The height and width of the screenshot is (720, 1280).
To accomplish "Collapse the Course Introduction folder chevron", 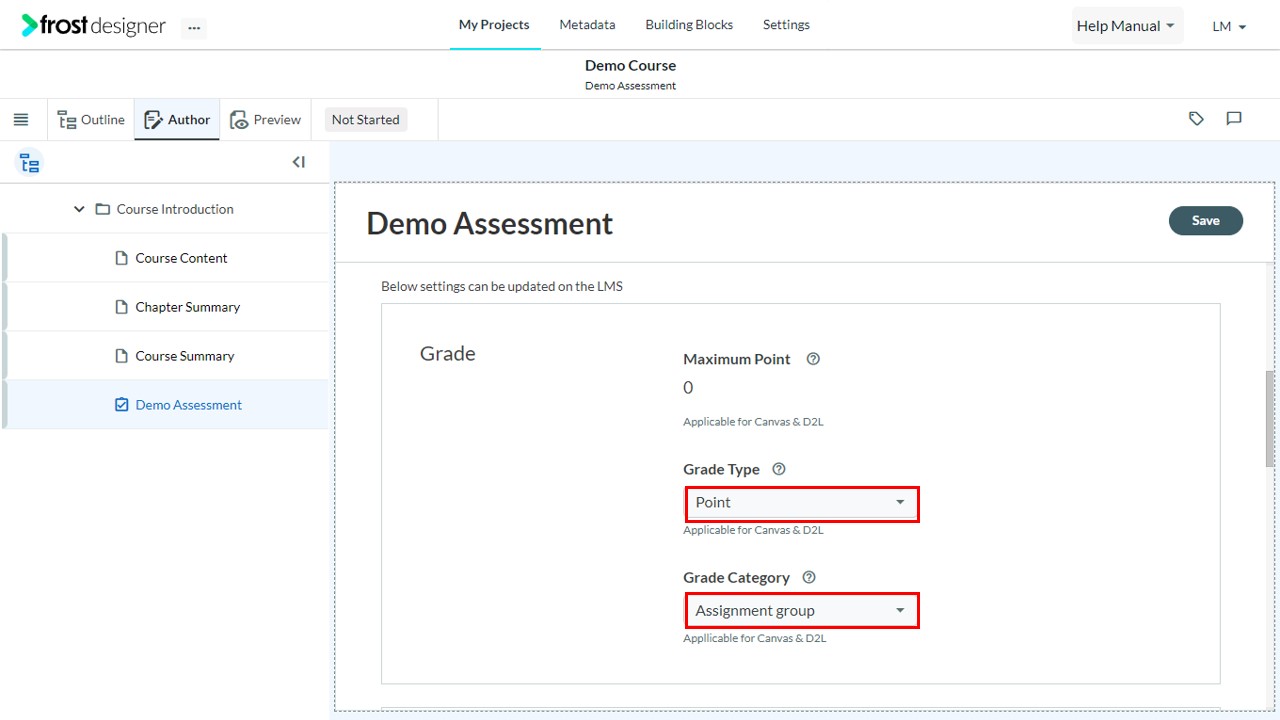I will (x=79, y=209).
